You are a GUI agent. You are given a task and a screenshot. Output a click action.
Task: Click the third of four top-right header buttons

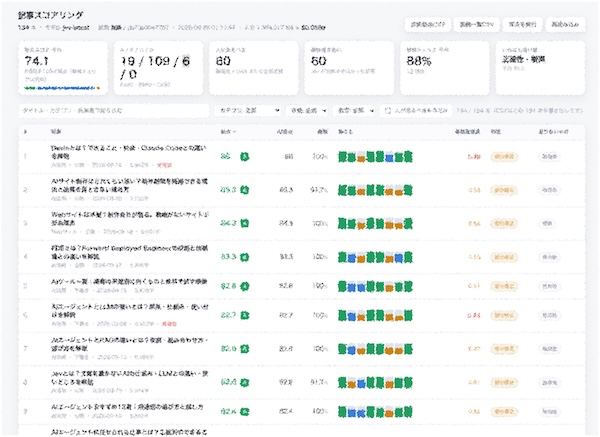[522, 24]
